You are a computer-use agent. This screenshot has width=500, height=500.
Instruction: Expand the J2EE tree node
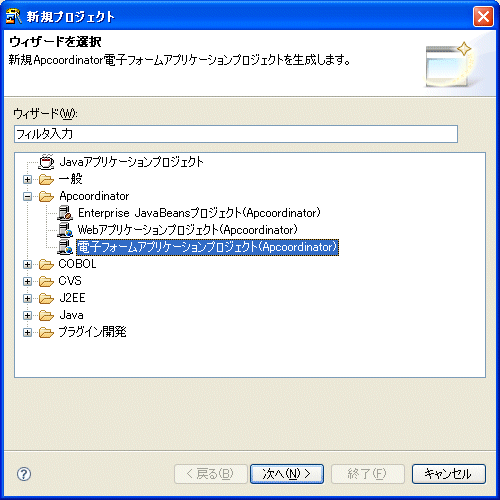[x=28, y=298]
